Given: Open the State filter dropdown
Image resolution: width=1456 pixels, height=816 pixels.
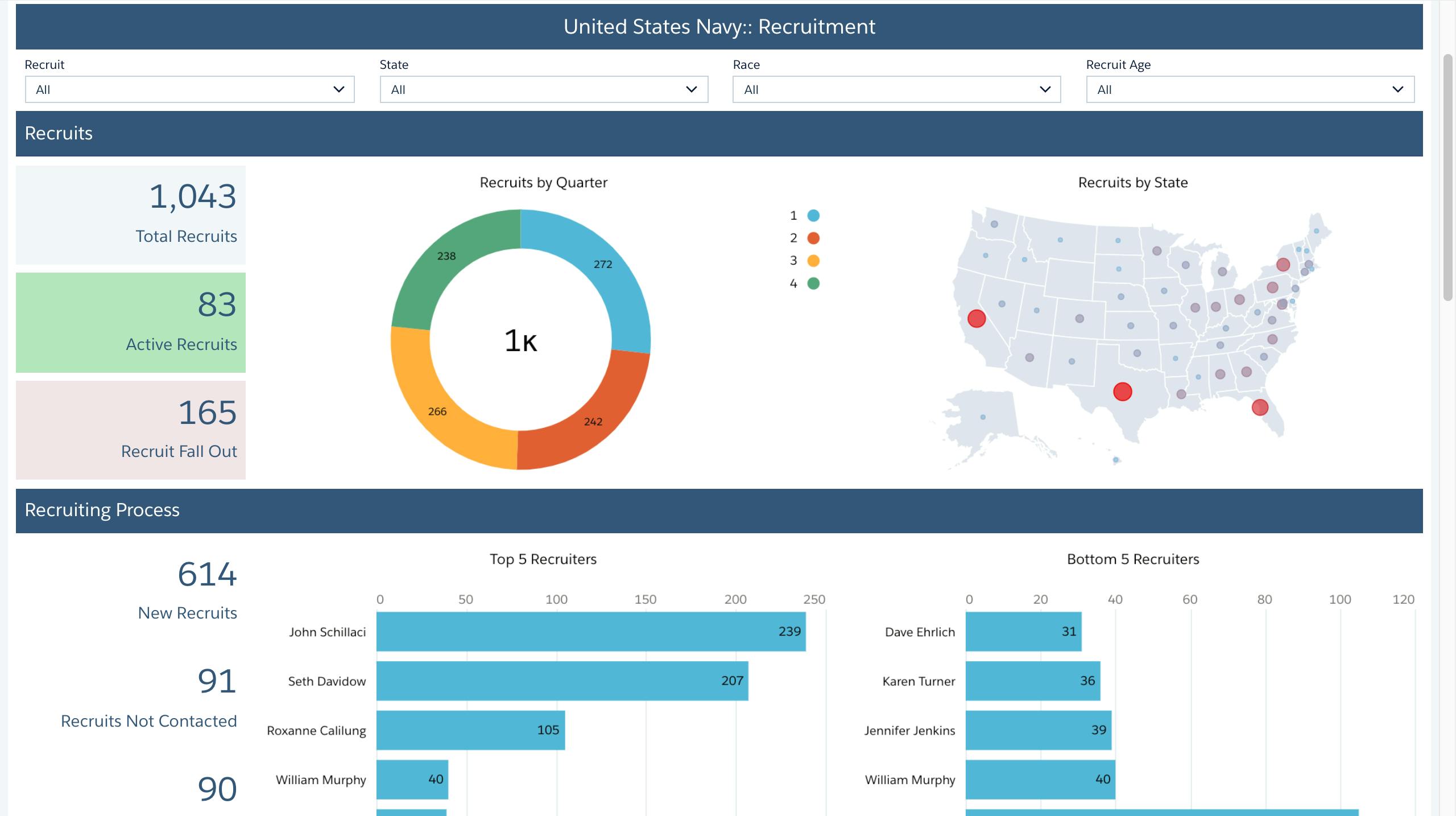Looking at the screenshot, I should coord(543,89).
